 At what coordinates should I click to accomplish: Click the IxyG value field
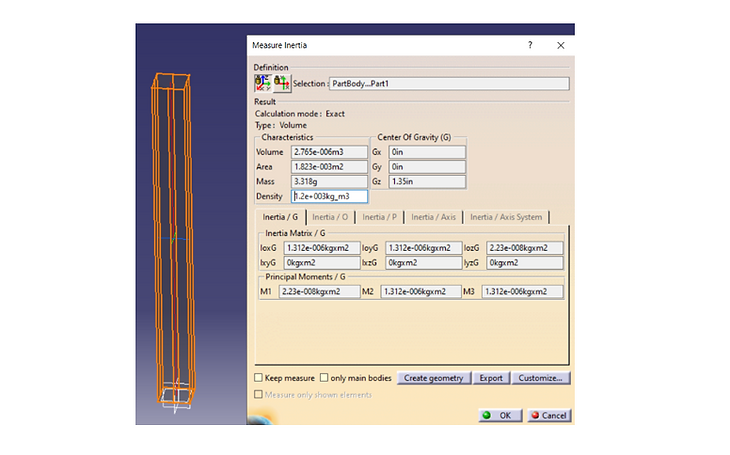click(x=322, y=263)
